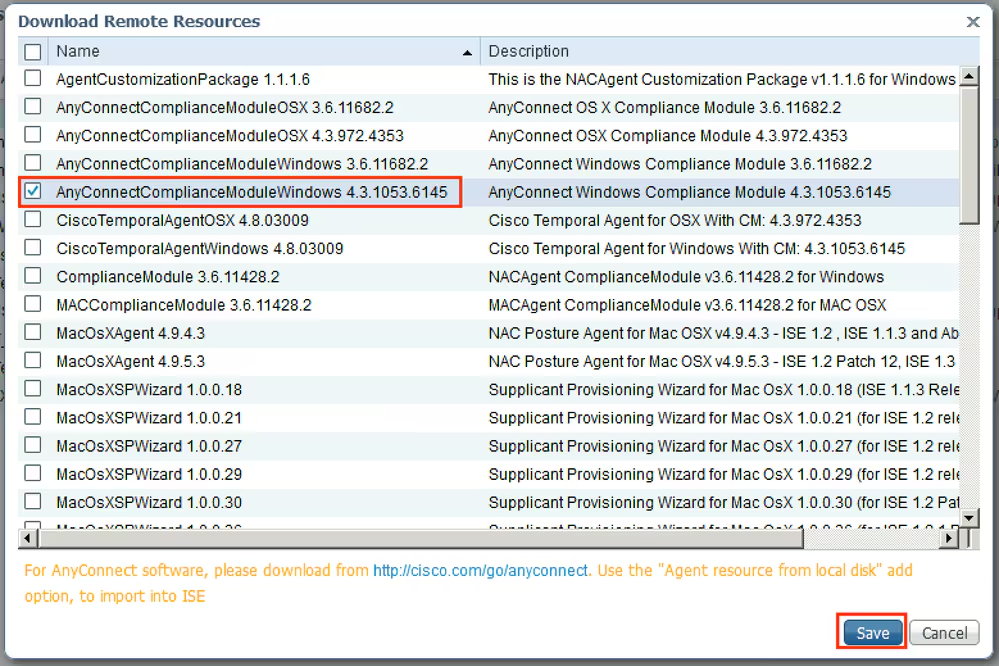Check the AgentCustomizationPackage 1.1.1.6 checkbox
The image size is (999, 666).
[x=33, y=79]
